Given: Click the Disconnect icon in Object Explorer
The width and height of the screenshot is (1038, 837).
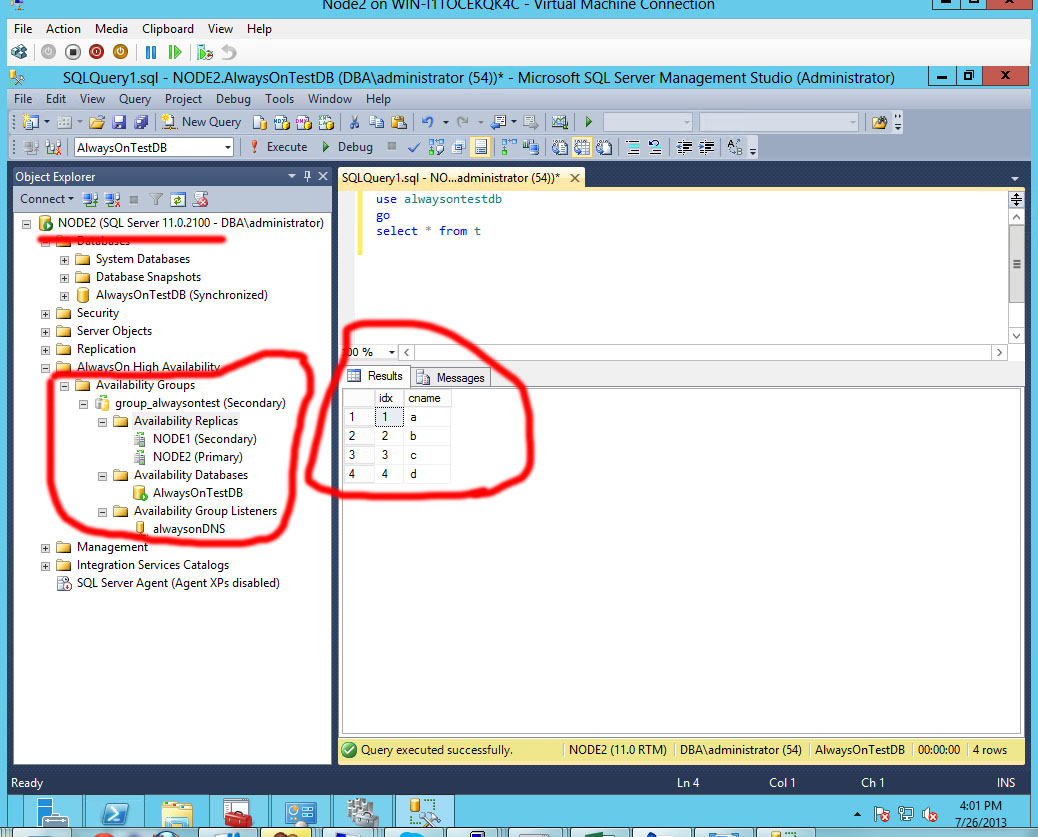Looking at the screenshot, I should (x=111, y=199).
